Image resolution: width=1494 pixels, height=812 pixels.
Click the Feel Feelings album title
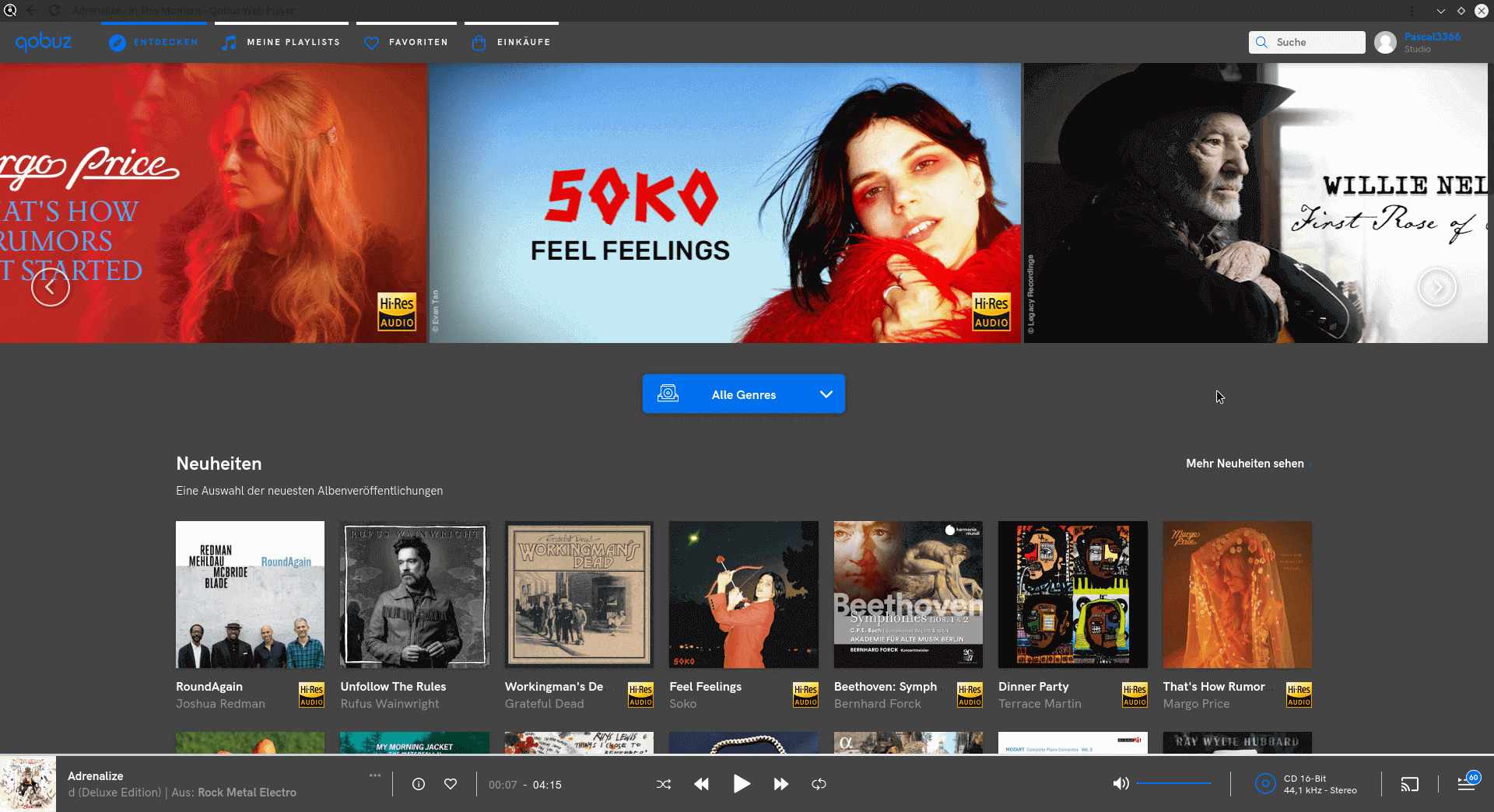pyautogui.click(x=706, y=687)
